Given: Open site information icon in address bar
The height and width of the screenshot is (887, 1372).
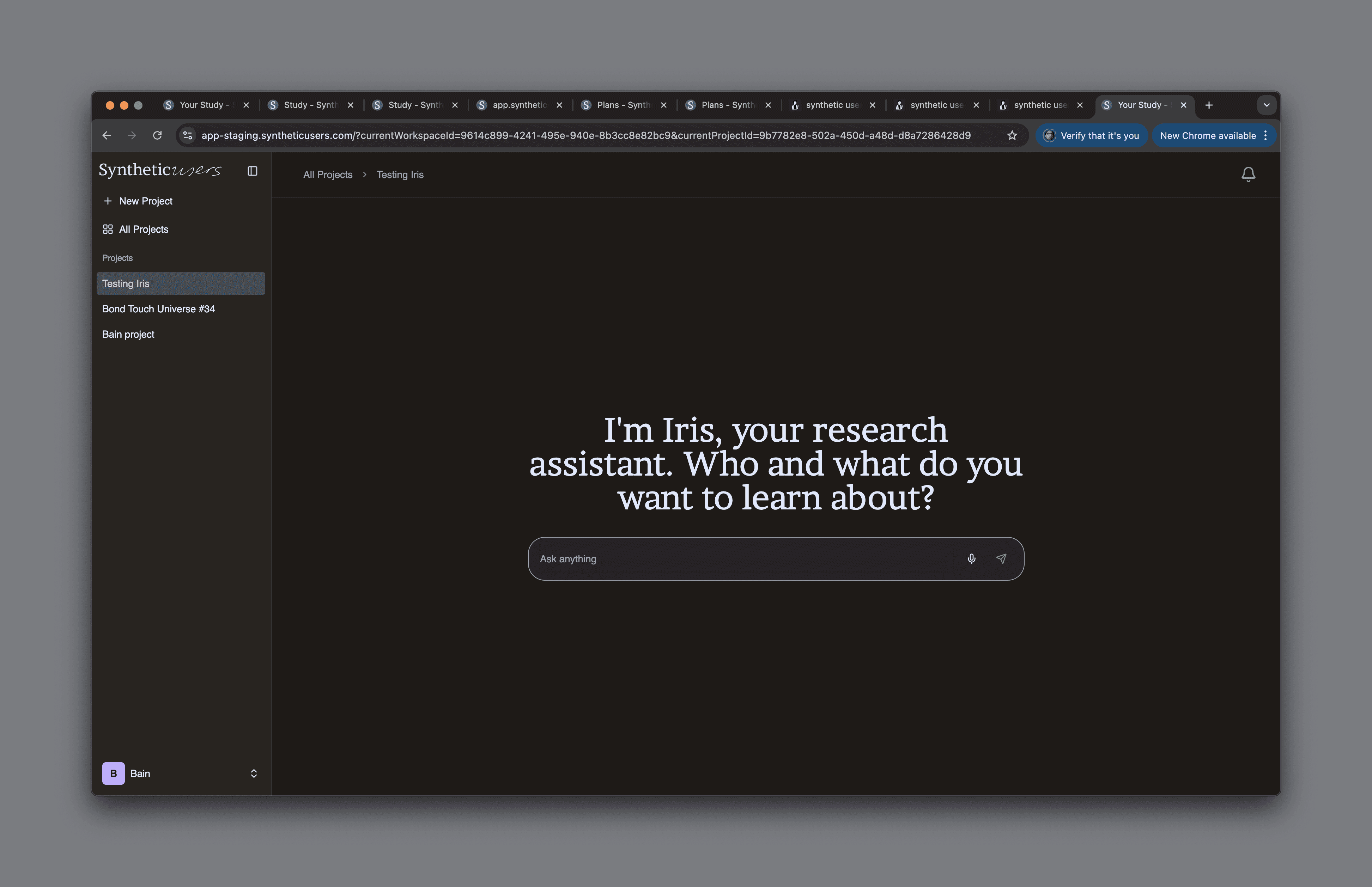Looking at the screenshot, I should pos(187,135).
